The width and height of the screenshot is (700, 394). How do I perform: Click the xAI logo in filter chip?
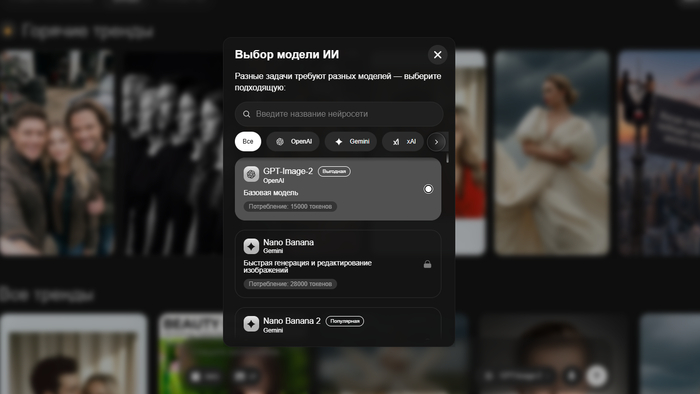click(396, 142)
